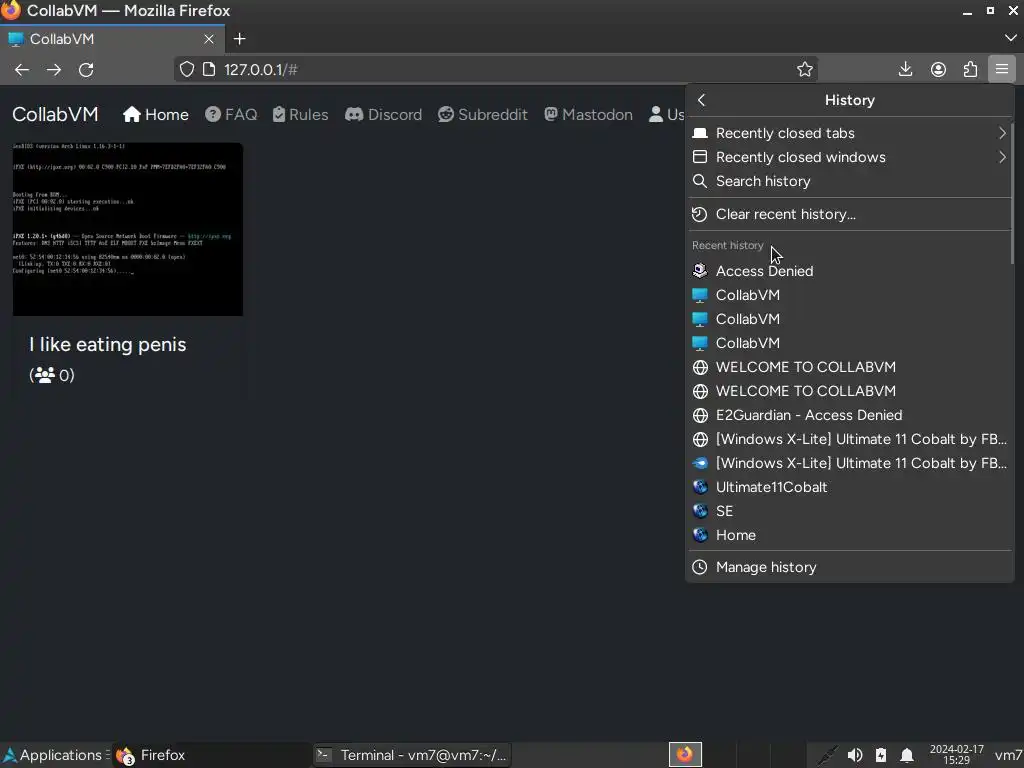Click the CollabVM site title
The height and width of the screenshot is (768, 1024).
click(56, 114)
